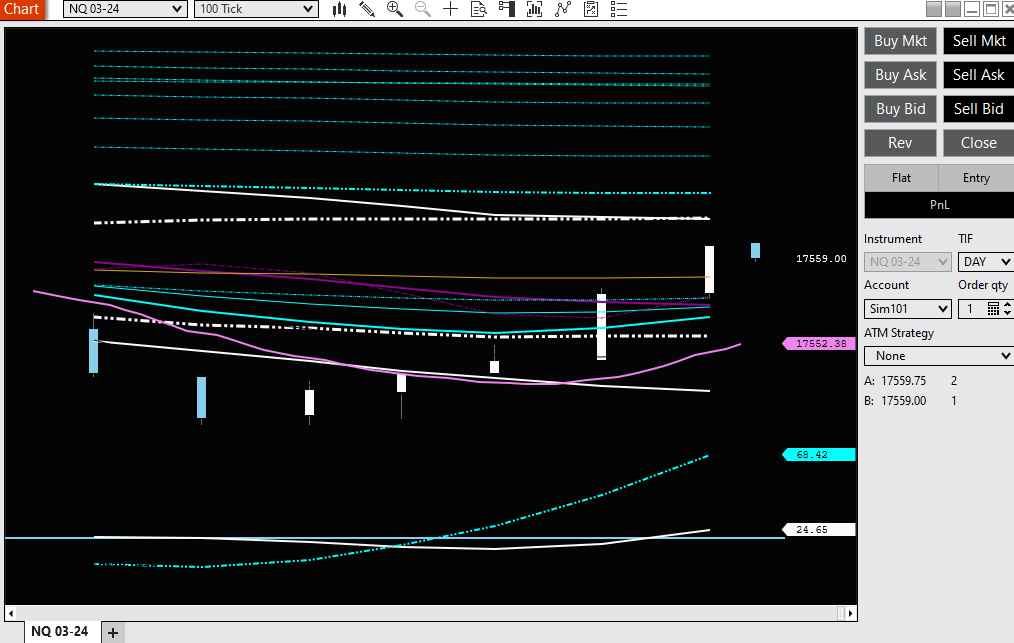Viewport: 1014px width, 643px height.
Task: Click the Entry price cell
Action: [976, 178]
